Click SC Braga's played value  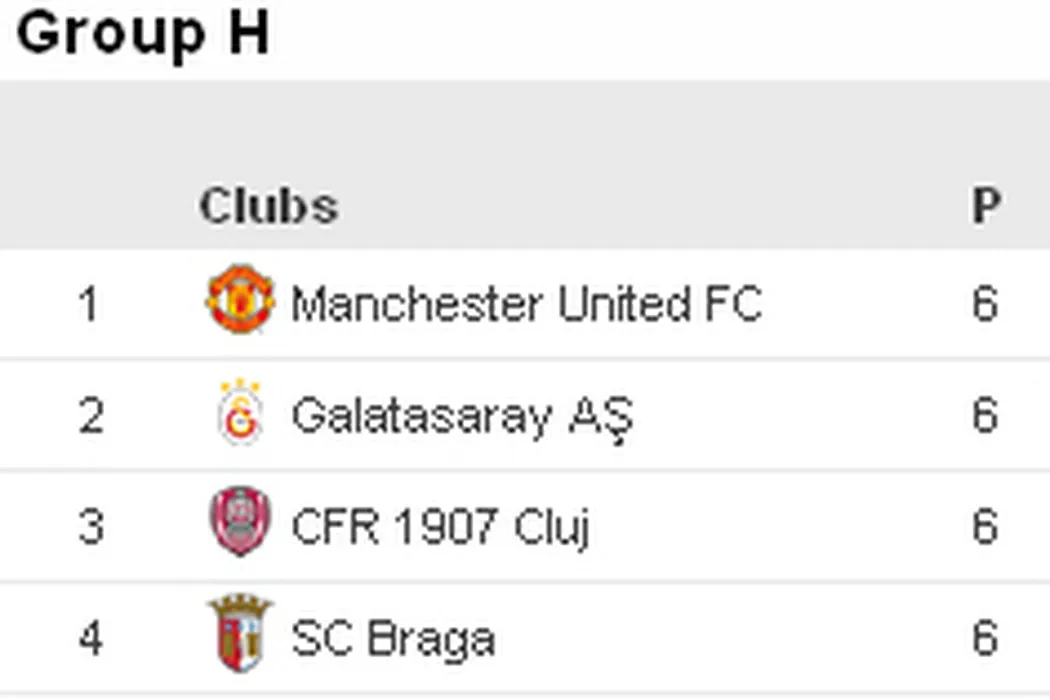coord(985,639)
